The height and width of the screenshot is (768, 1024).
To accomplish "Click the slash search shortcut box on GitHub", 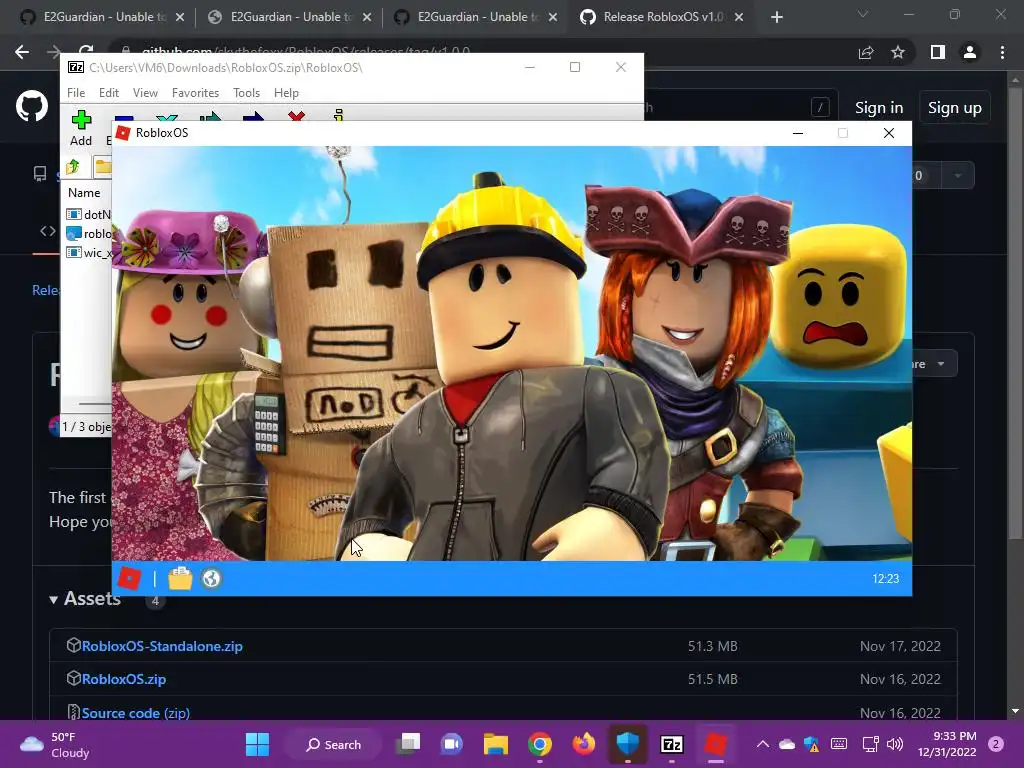I will [820, 107].
